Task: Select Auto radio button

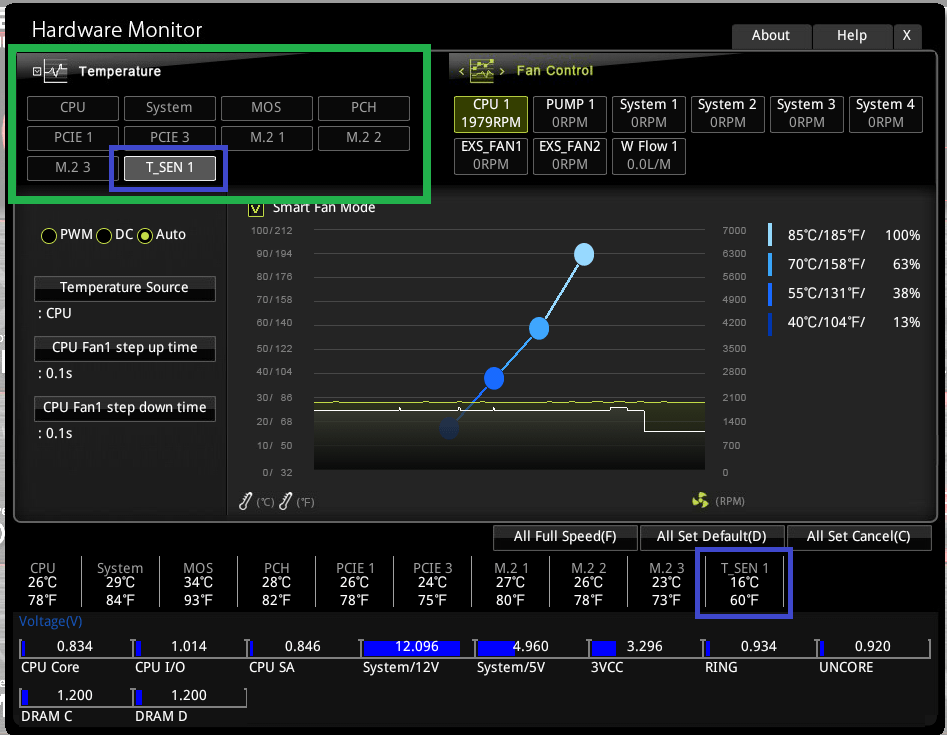Action: (x=145, y=236)
